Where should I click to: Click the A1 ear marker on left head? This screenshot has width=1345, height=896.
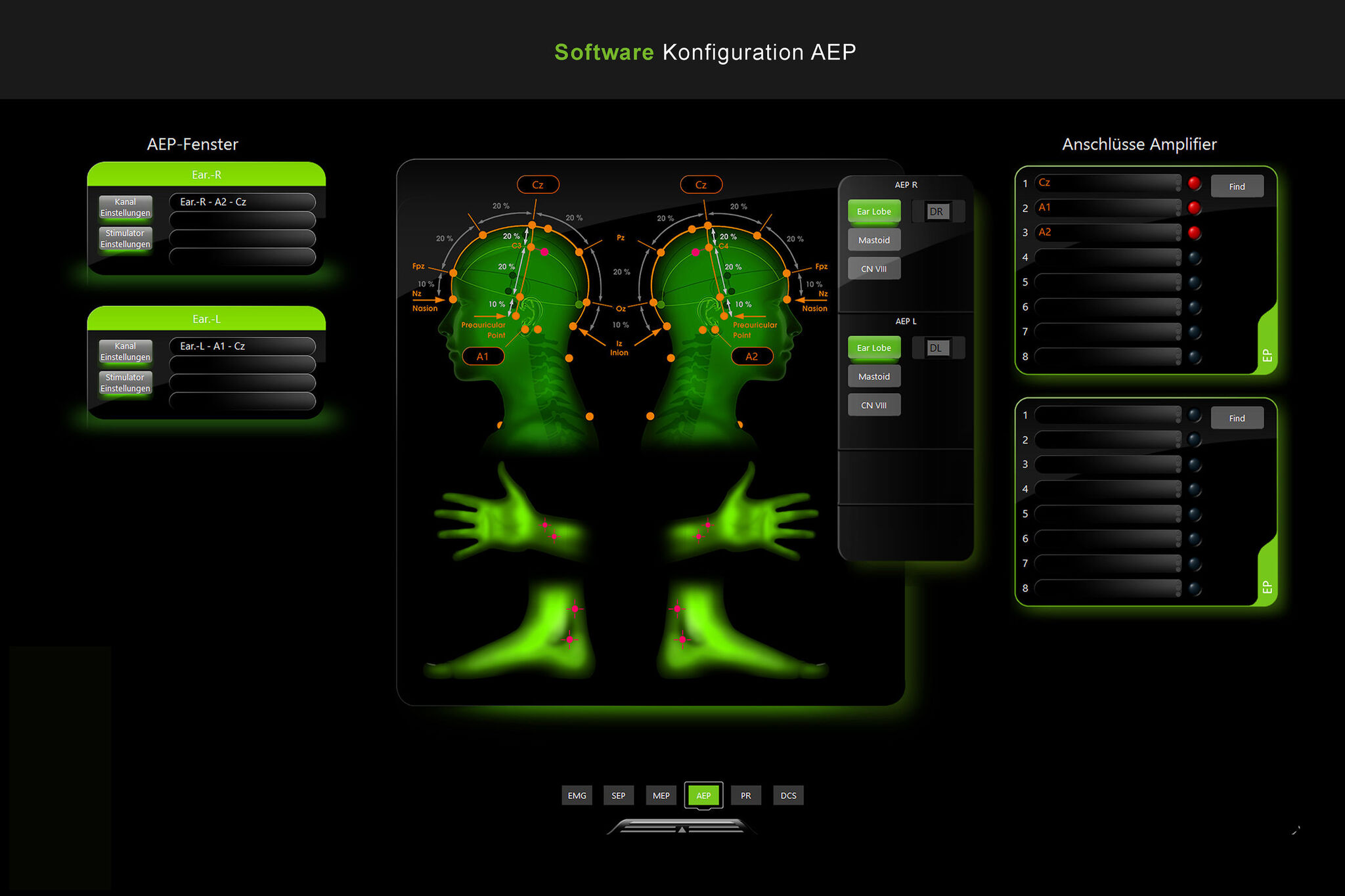click(483, 356)
